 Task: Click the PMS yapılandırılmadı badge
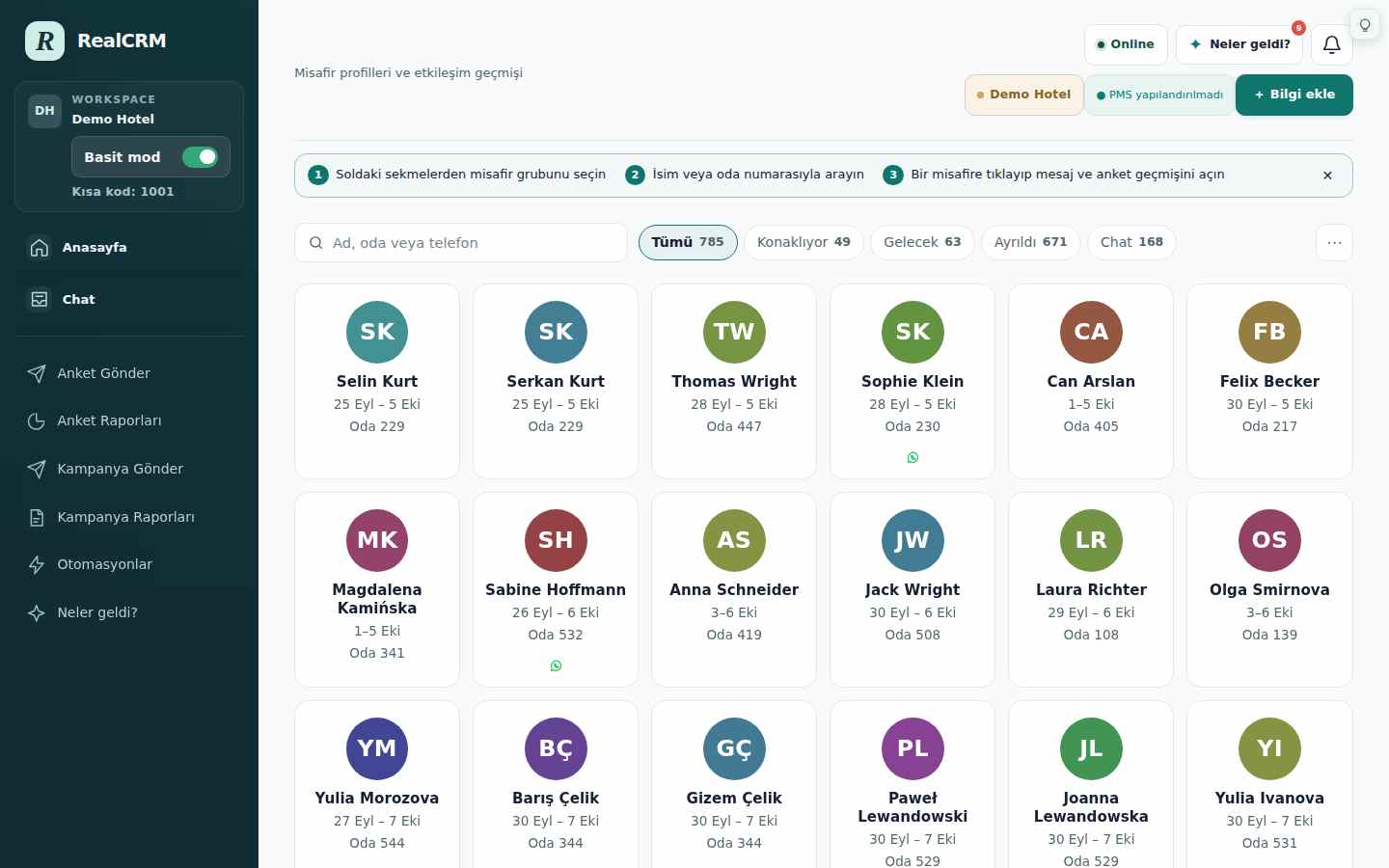coord(1159,95)
